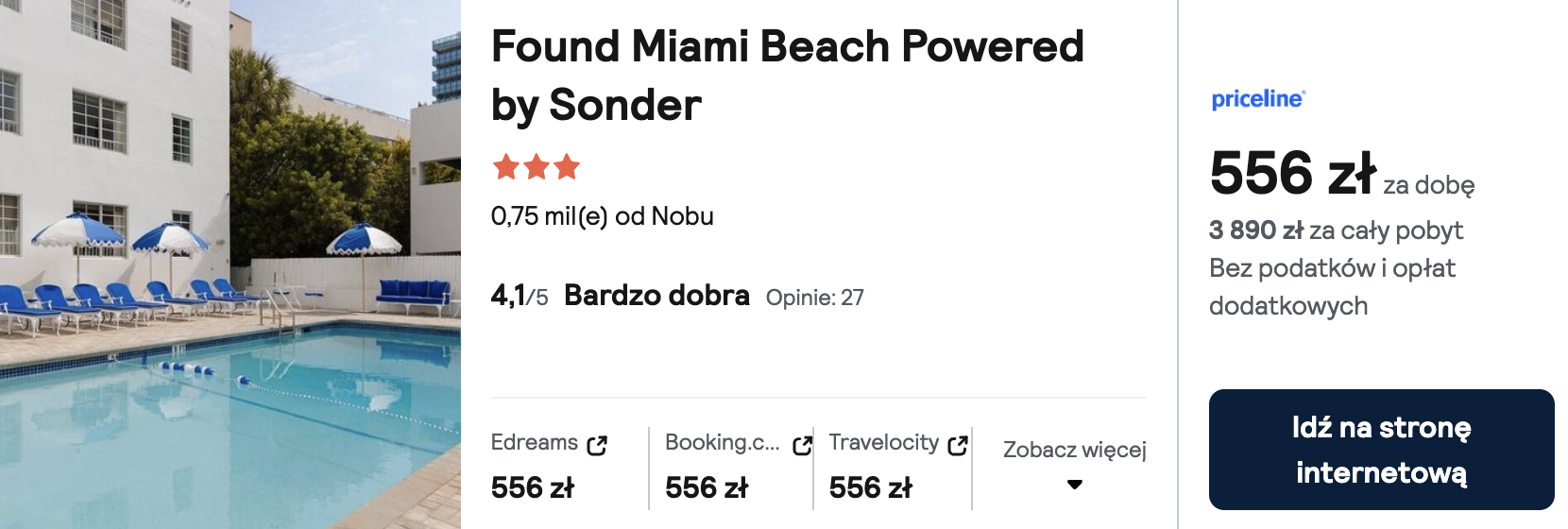Viewport: 1568px width, 529px height.
Task: Click the 0,75 mil(e) od Nobu distance
Action: [602, 216]
